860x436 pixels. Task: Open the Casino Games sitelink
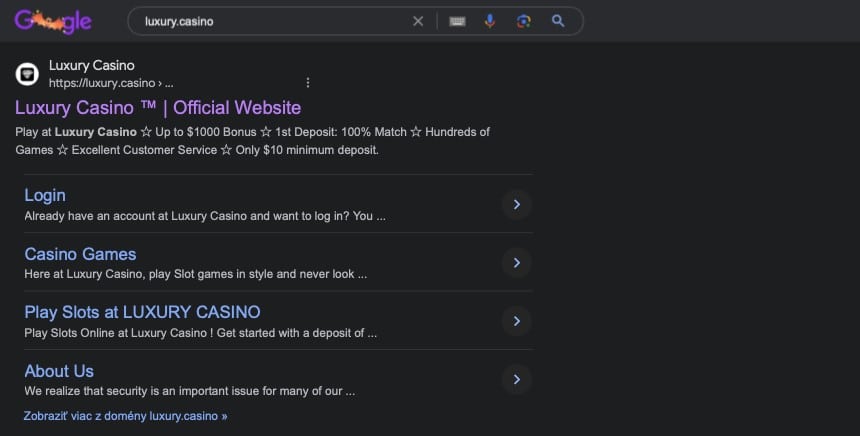[x=80, y=254]
